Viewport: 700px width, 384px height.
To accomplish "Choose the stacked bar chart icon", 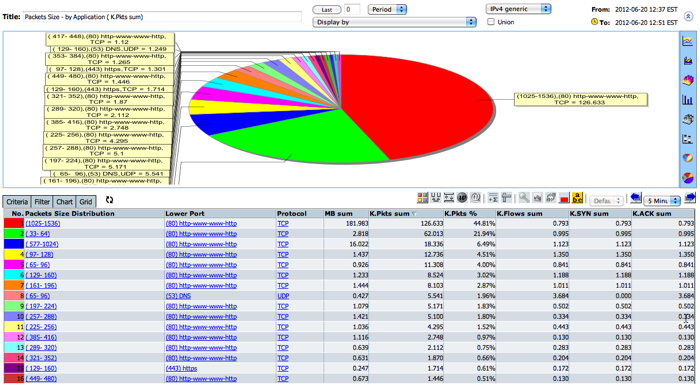I will [688, 139].
